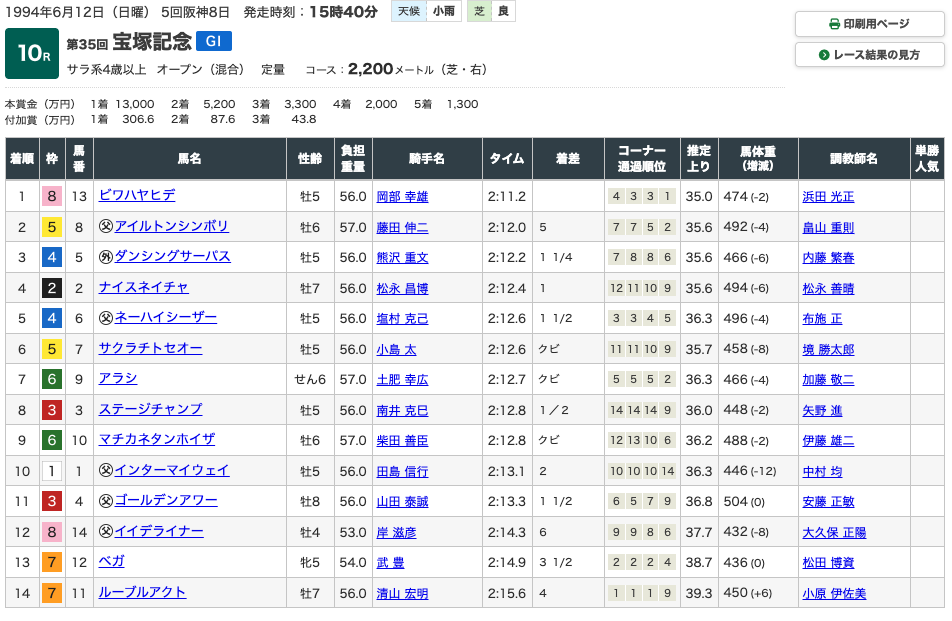Open horse link ナイスネイチャ
This screenshot has height=621, width=952.
(143, 288)
